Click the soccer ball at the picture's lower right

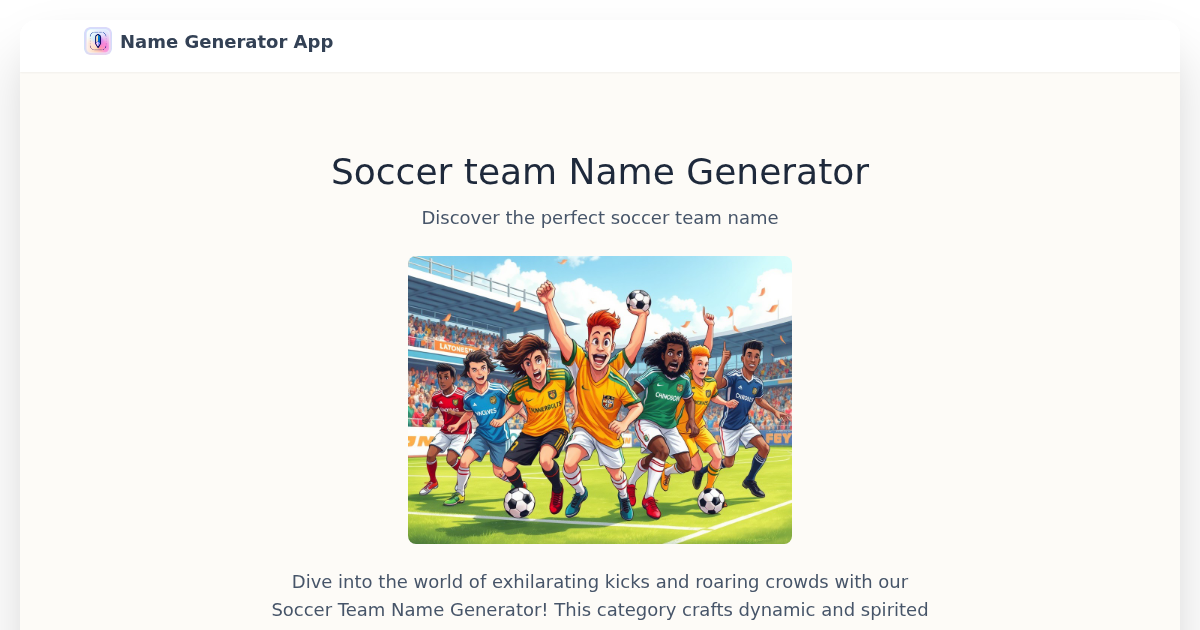(711, 500)
